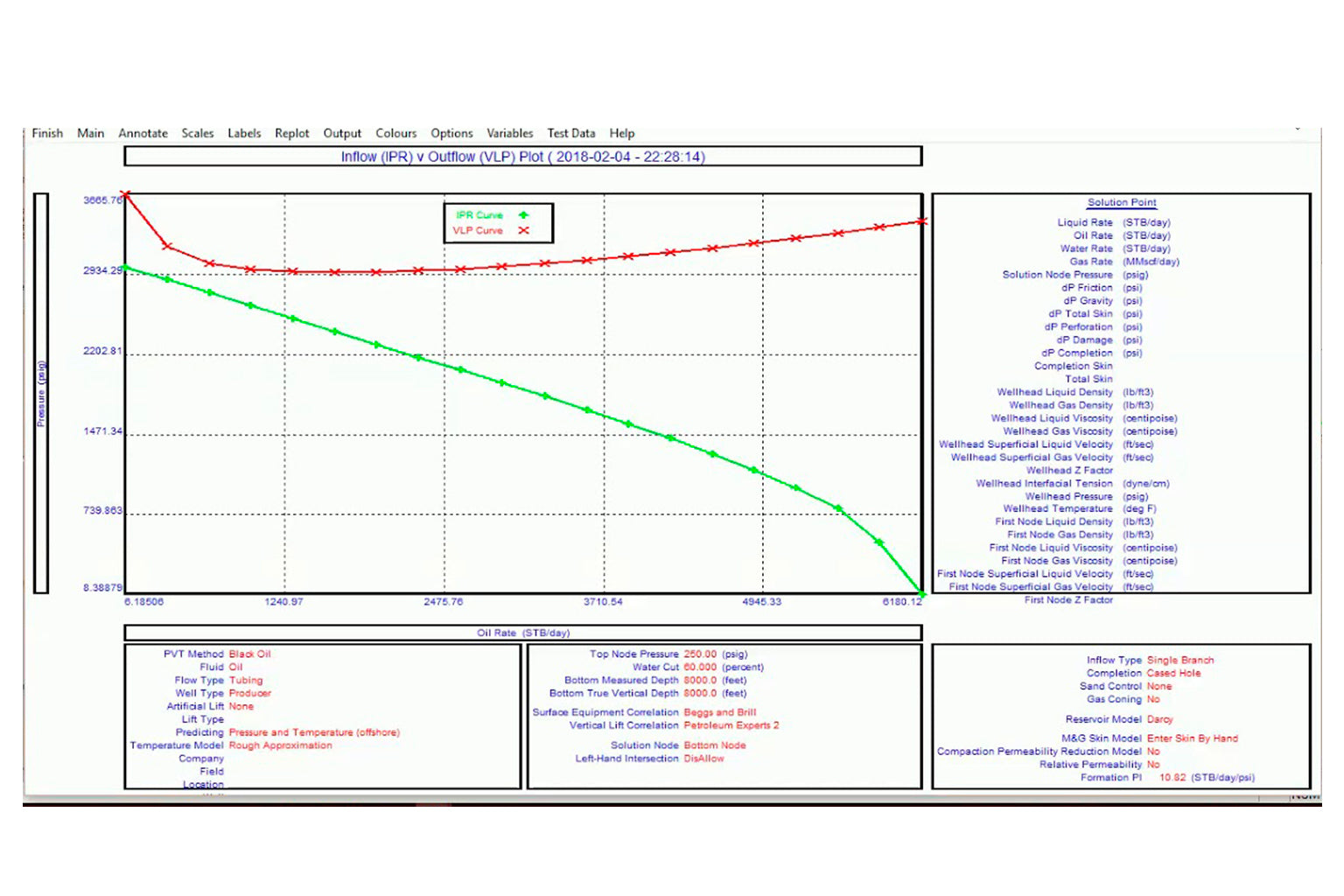
Task: Click the Solution Node Bottom Node value
Action: pyautogui.click(x=715, y=746)
